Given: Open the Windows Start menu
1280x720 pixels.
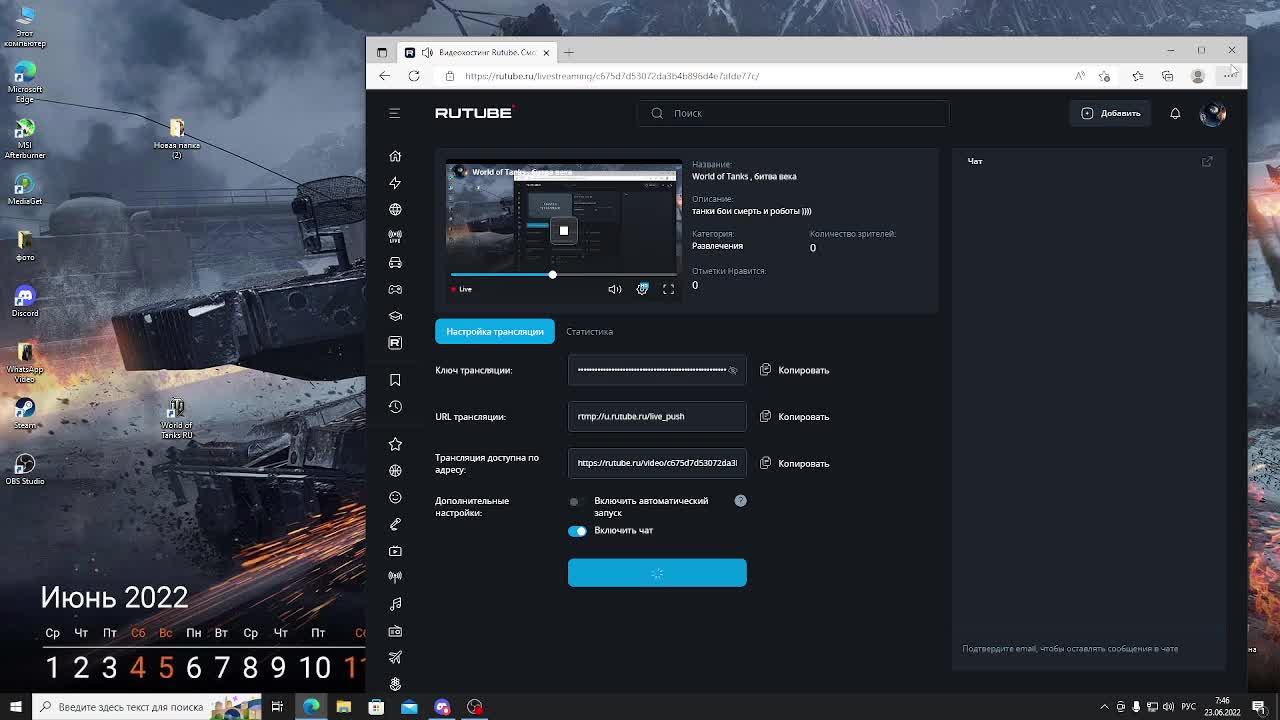Looking at the screenshot, I should point(16,707).
